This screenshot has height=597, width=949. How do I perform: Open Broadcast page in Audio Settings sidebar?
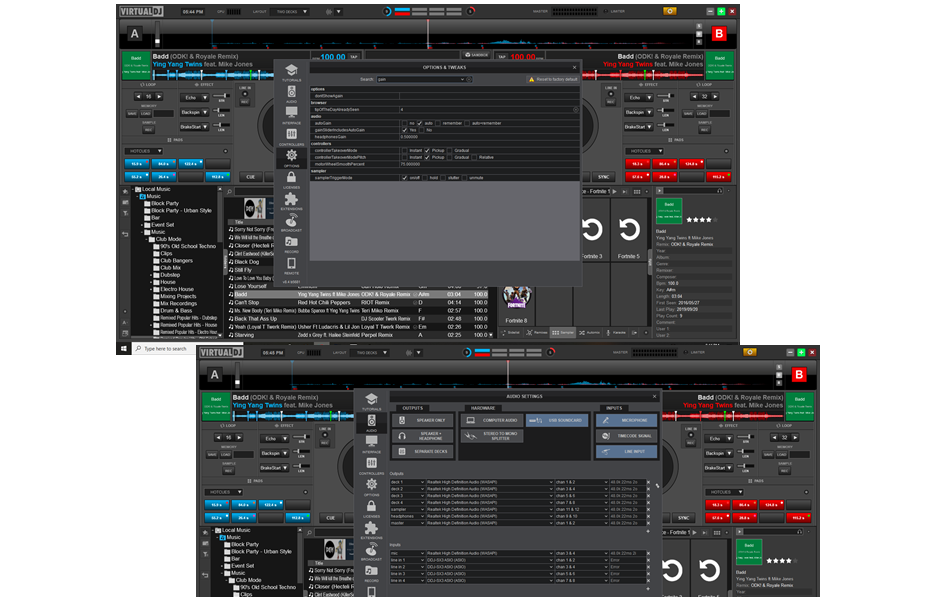[x=372, y=551]
